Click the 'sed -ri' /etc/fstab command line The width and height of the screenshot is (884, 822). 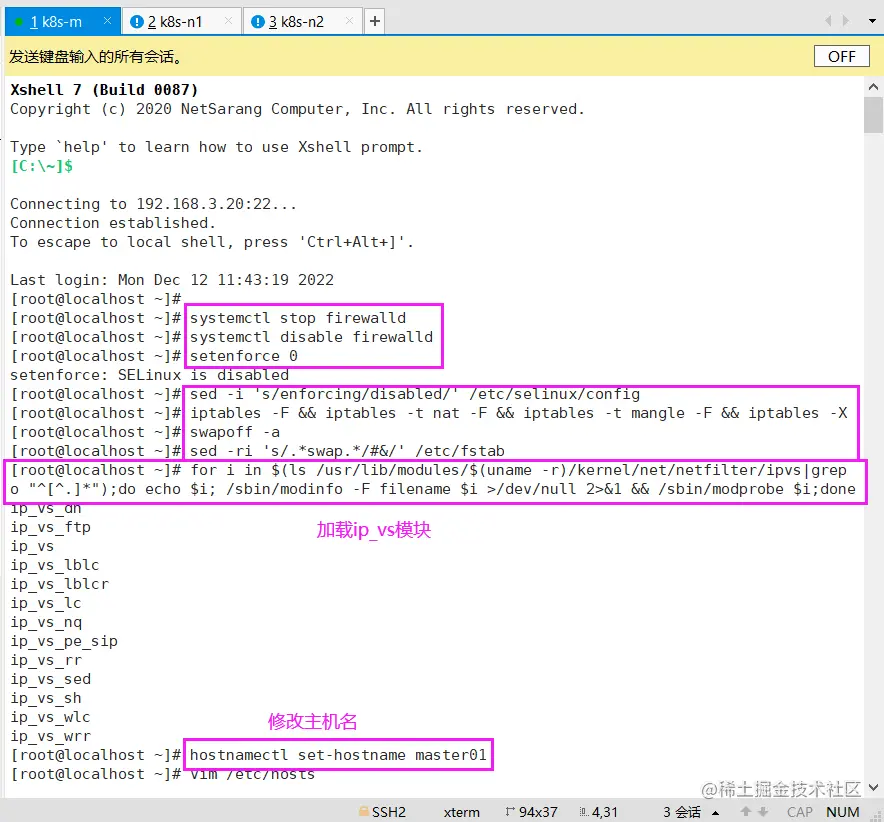[x=347, y=451]
